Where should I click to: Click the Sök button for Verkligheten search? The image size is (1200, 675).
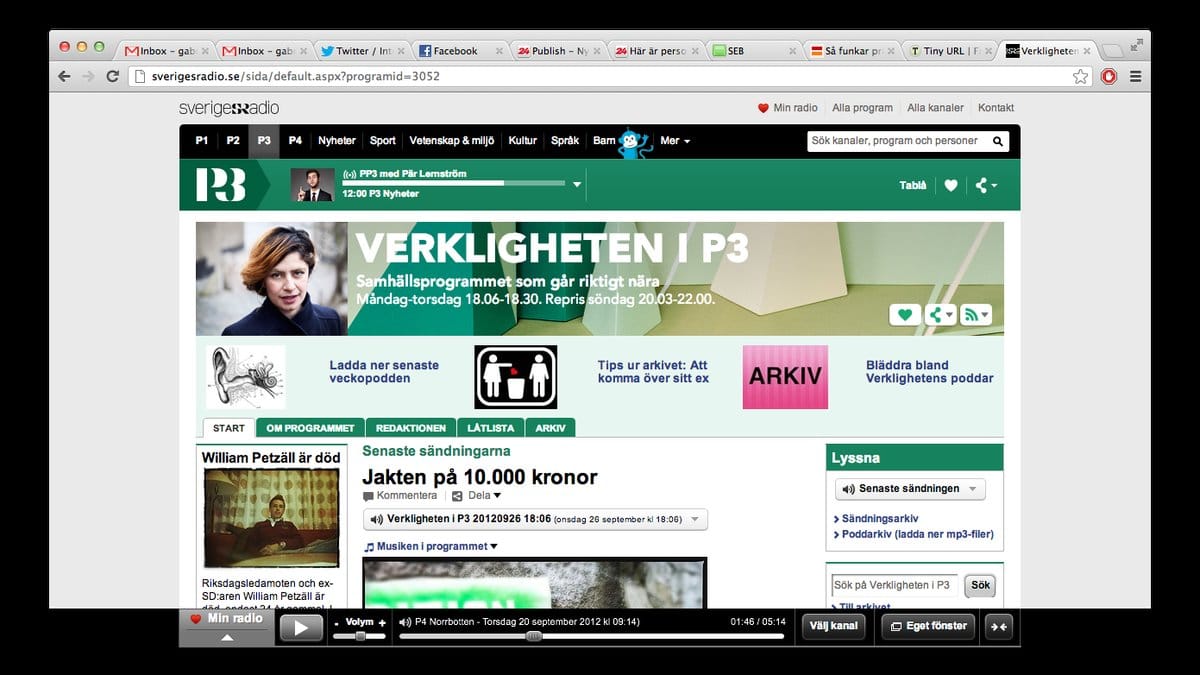pyautogui.click(x=980, y=585)
